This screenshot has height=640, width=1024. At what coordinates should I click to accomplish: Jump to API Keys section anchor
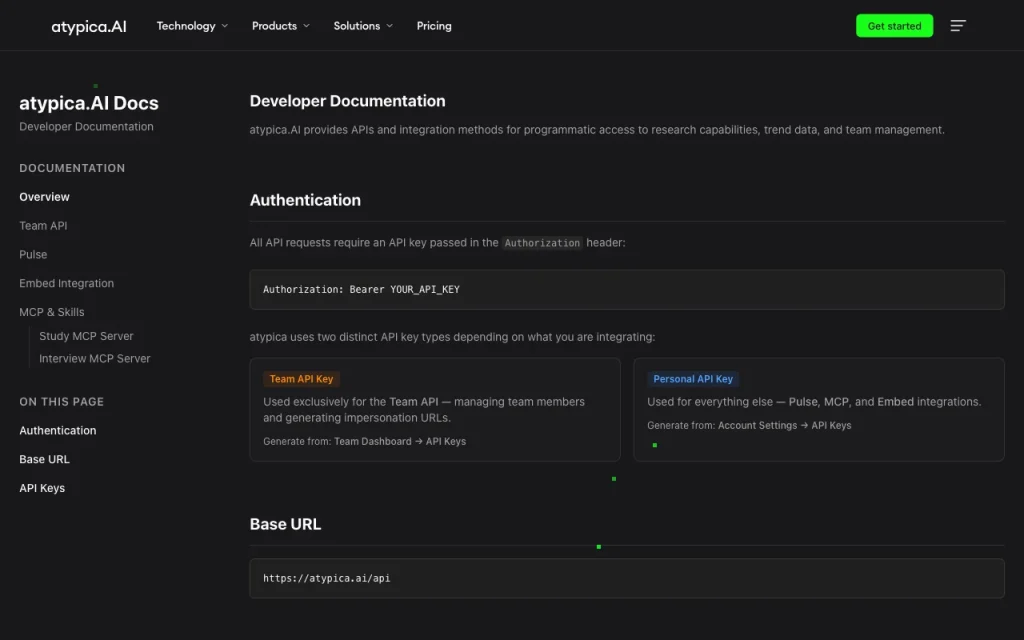click(42, 488)
